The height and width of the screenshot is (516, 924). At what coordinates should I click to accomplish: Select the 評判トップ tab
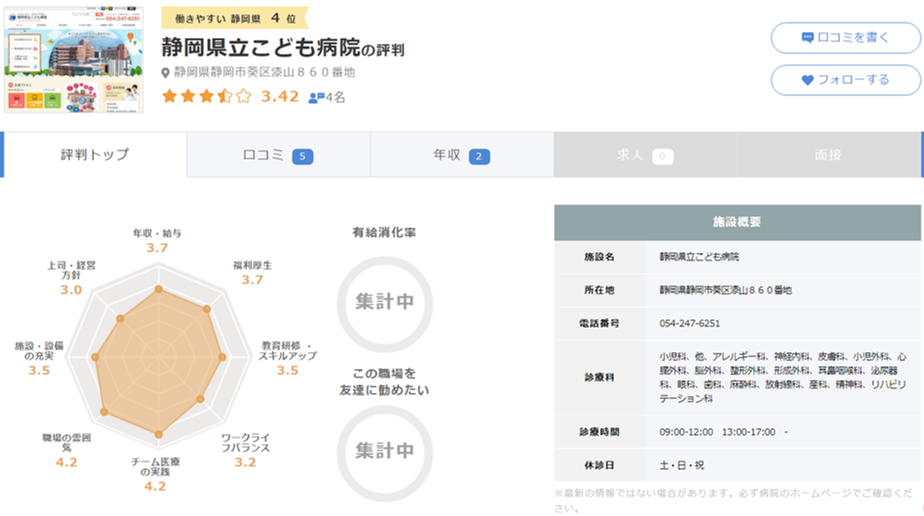coord(95,155)
